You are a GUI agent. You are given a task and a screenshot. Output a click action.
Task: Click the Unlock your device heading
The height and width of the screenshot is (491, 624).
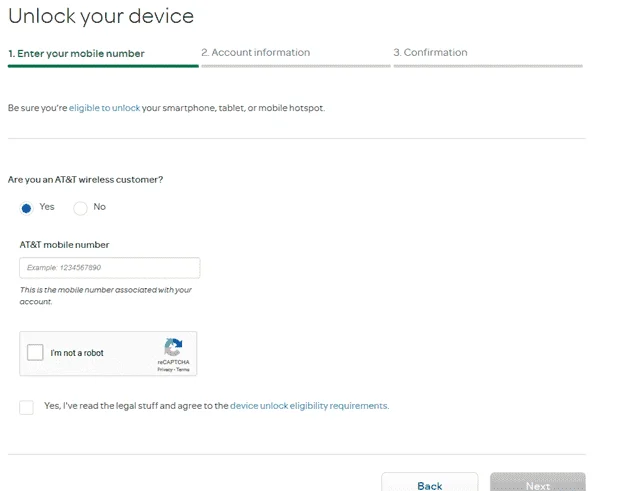[x=101, y=16]
